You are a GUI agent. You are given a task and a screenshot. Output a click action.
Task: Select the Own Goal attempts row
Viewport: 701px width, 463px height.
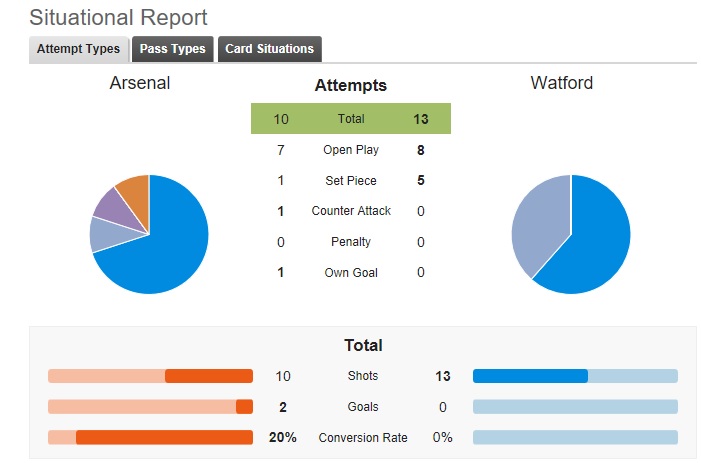(x=351, y=273)
